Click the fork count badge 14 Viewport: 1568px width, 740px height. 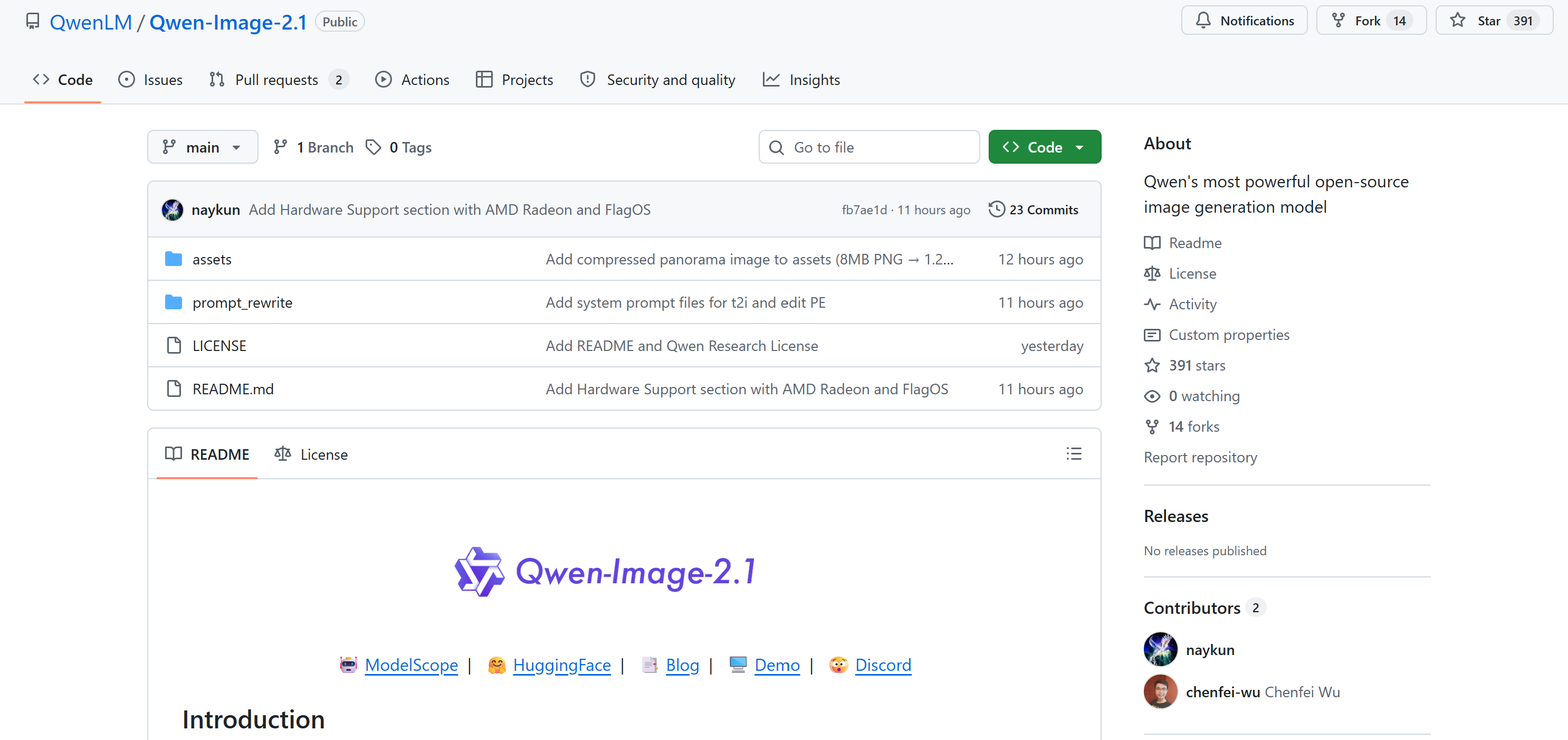coord(1399,21)
